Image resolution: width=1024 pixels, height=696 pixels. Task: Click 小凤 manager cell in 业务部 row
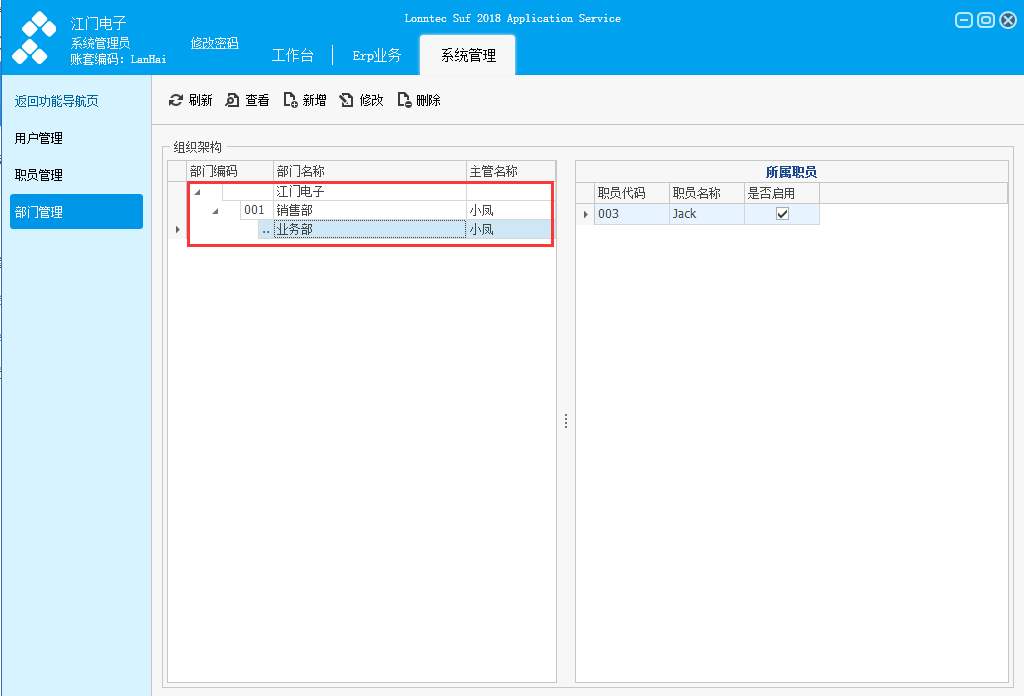click(509, 229)
